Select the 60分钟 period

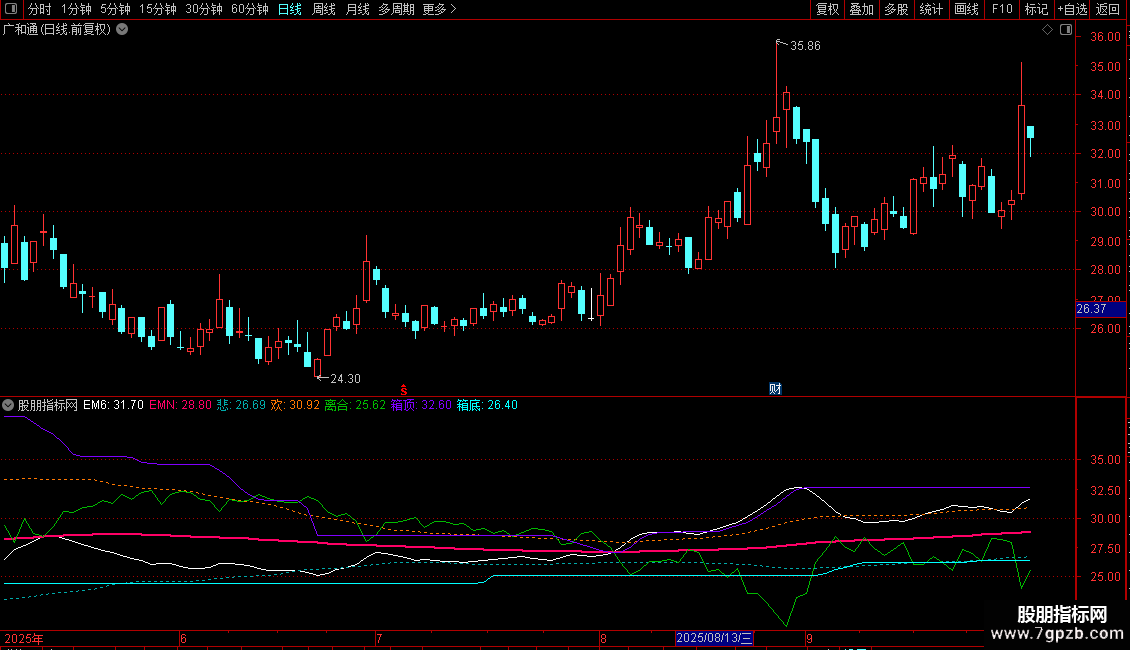click(x=249, y=9)
